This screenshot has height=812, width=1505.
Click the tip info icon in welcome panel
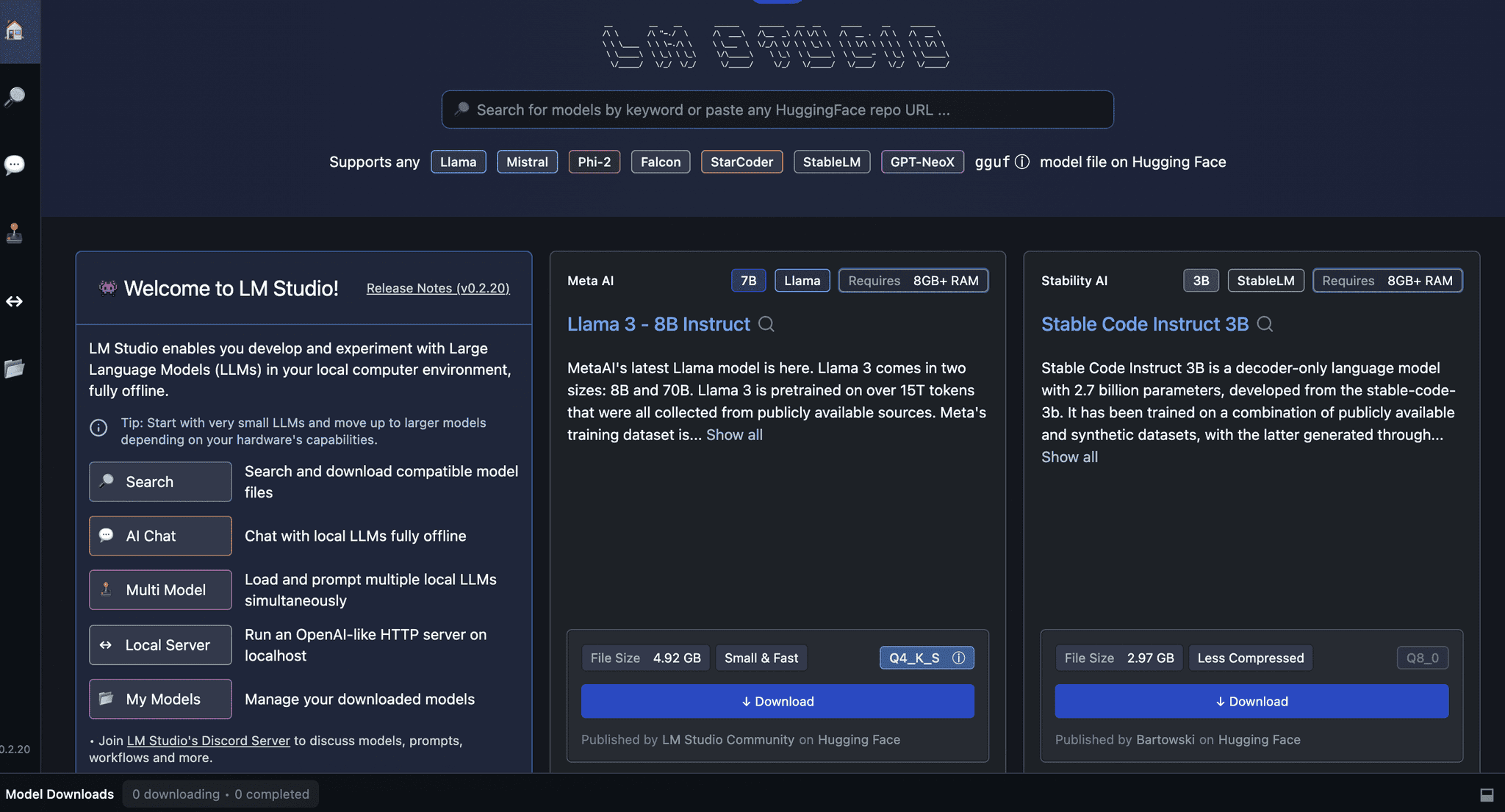pos(98,428)
